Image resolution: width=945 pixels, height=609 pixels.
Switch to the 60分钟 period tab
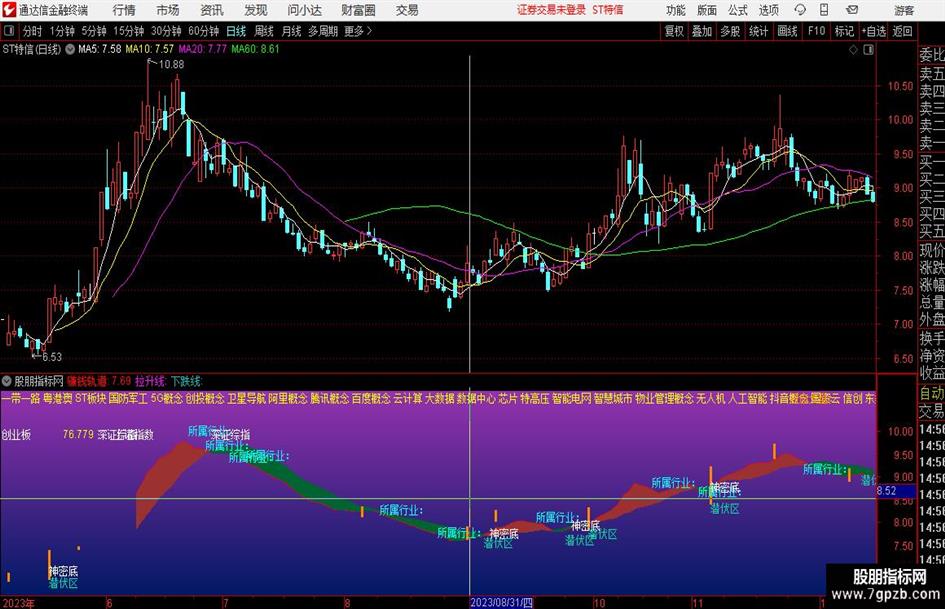pos(204,31)
